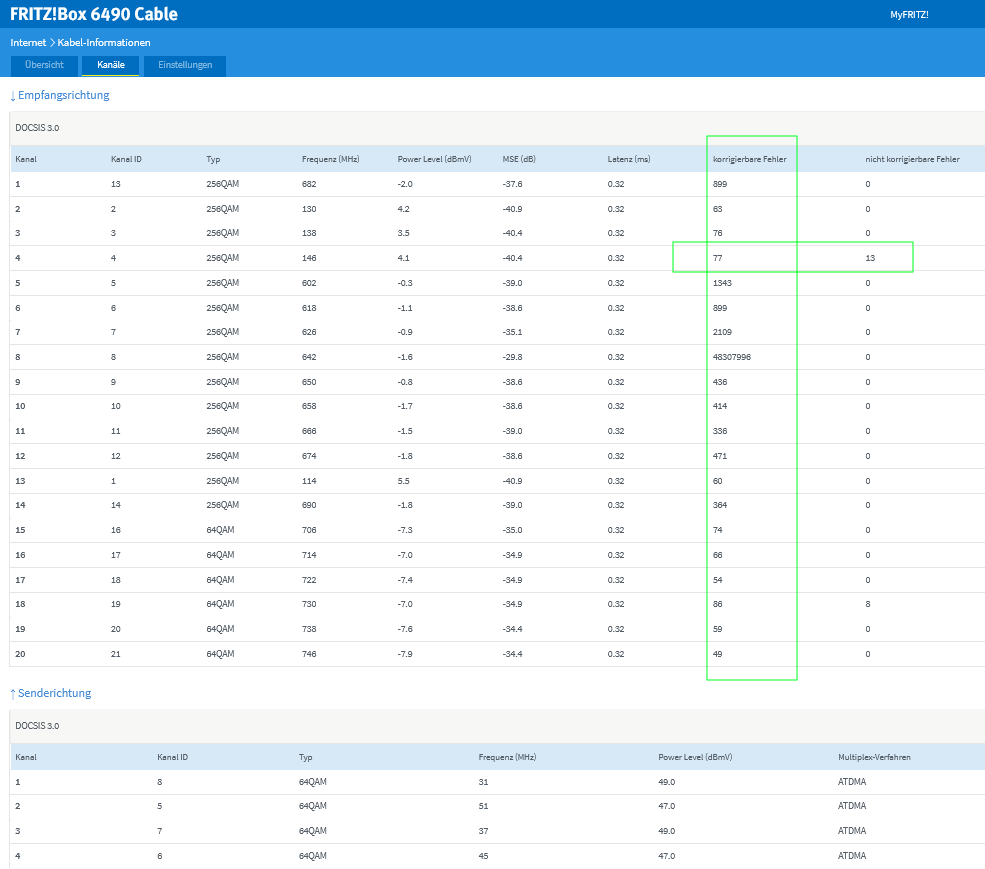985x869 pixels.
Task: Select the error count 48307996 cell
Action: [x=732, y=357]
